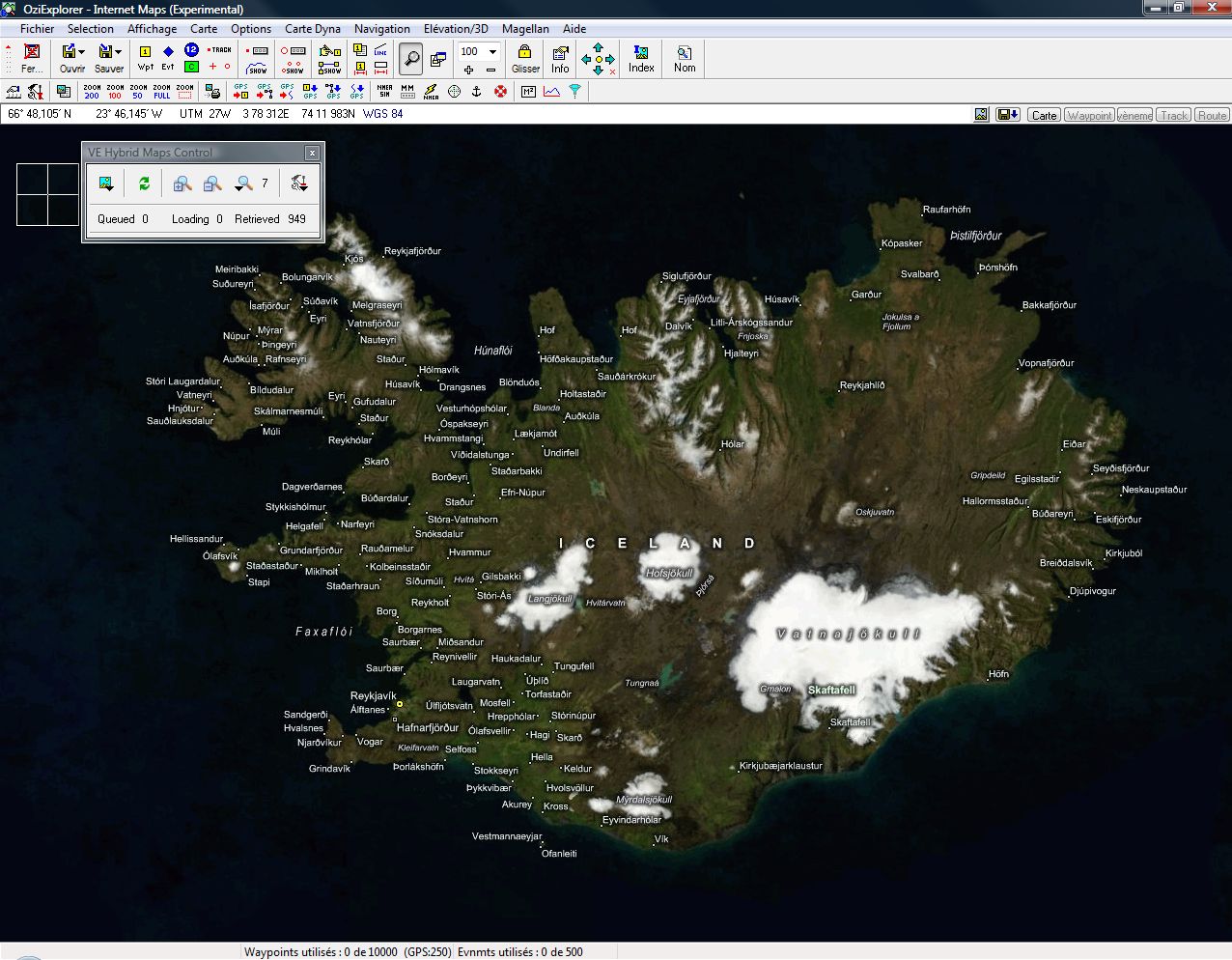
Task: Zoom in using VE Maps Control magnifier plus
Action: tap(182, 184)
